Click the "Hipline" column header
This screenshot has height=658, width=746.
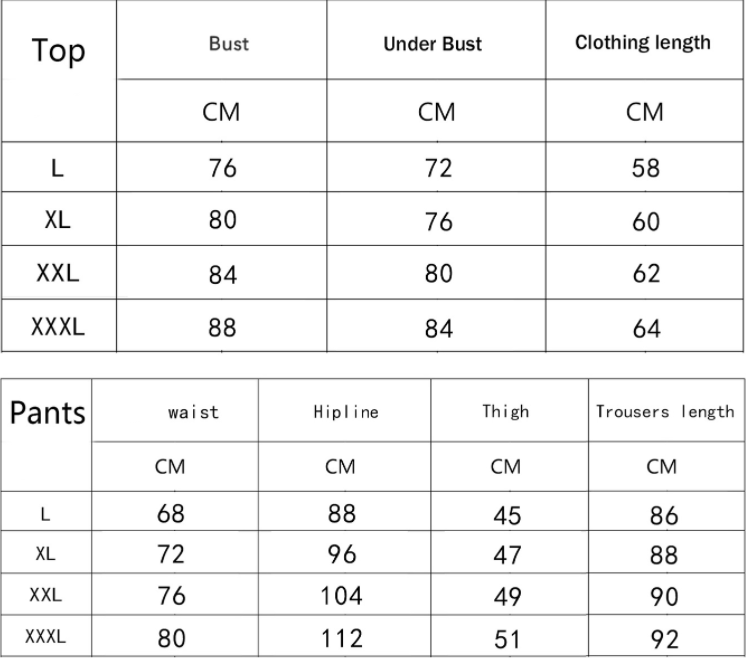pos(346,412)
